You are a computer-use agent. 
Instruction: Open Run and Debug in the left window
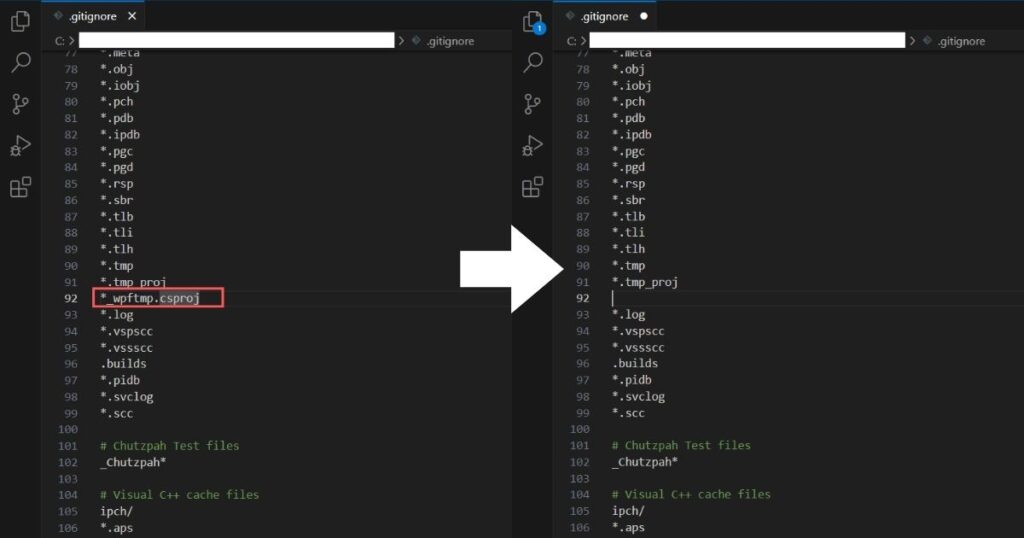[x=20, y=146]
